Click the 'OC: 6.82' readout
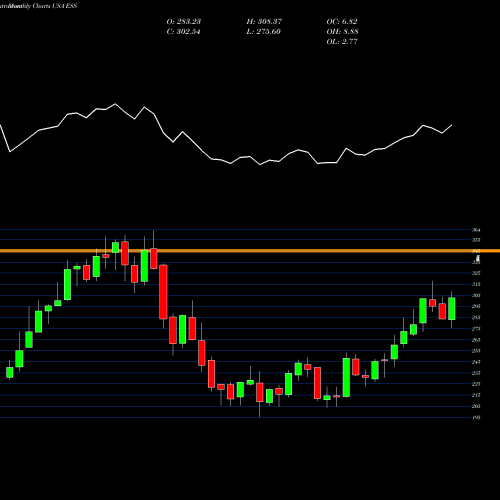Image resolution: width=500 pixels, height=500 pixels. [342, 21]
